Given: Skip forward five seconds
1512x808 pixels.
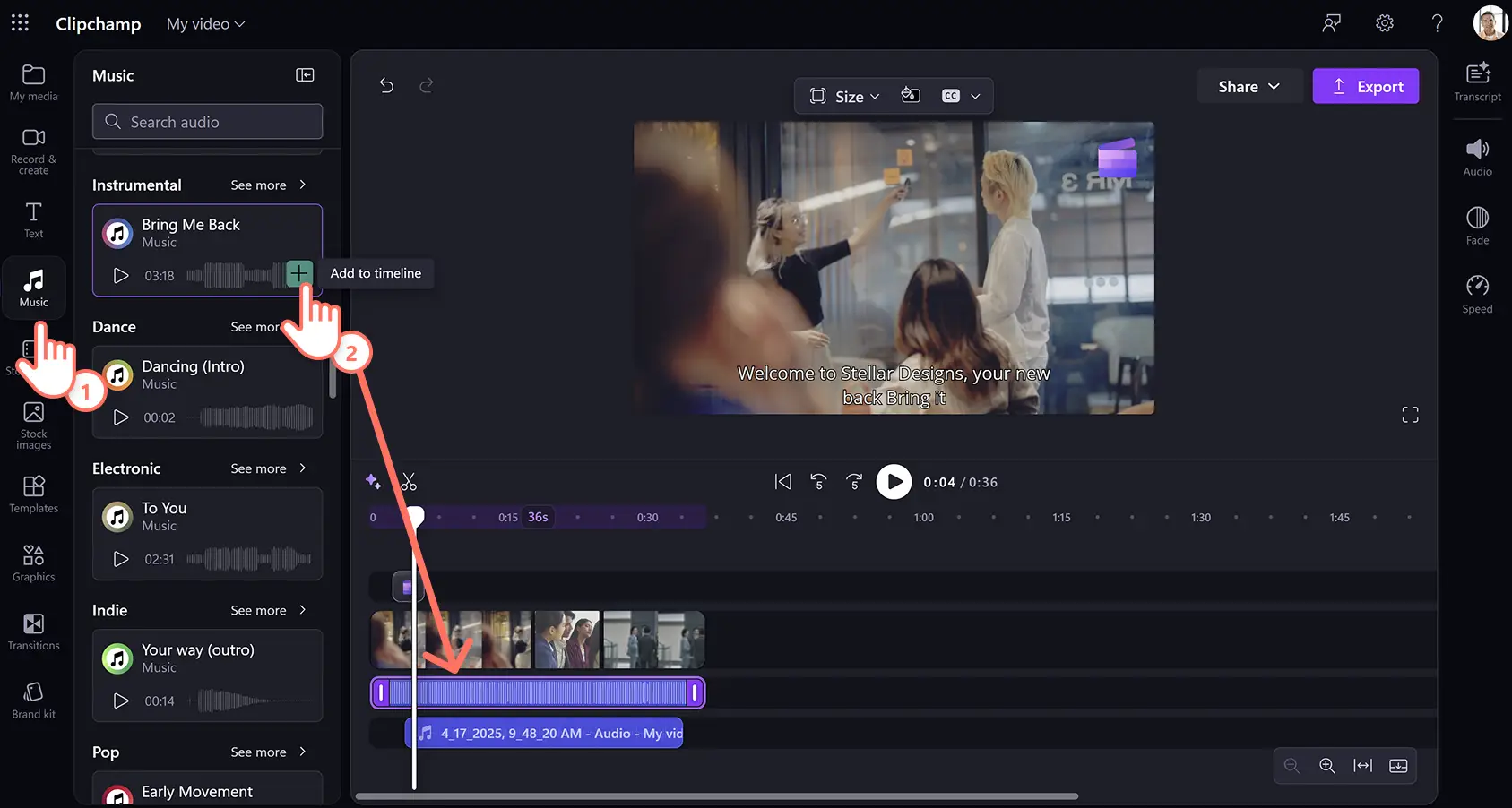Looking at the screenshot, I should [854, 482].
